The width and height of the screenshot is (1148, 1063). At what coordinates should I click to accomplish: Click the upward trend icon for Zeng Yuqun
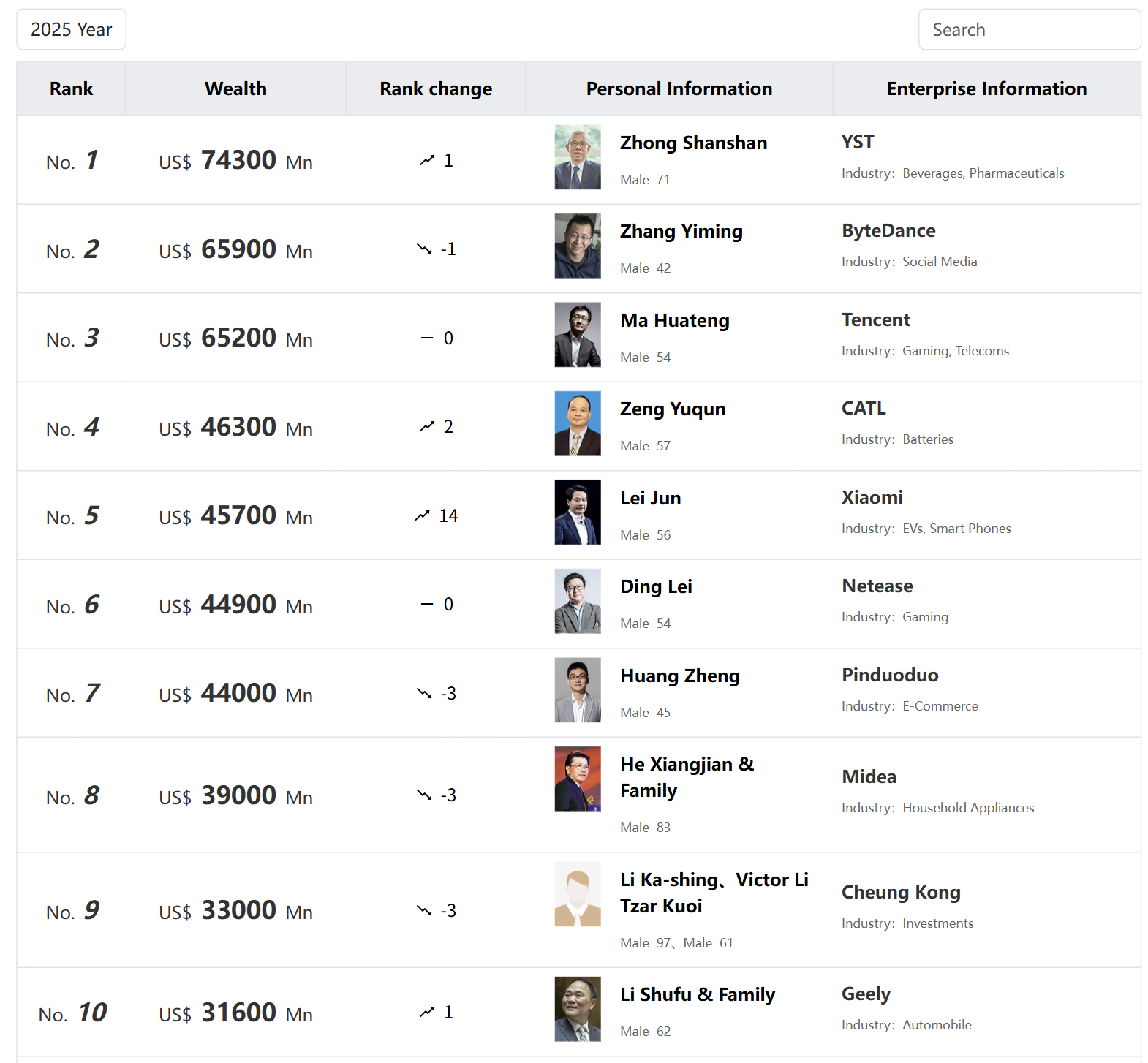tap(427, 426)
